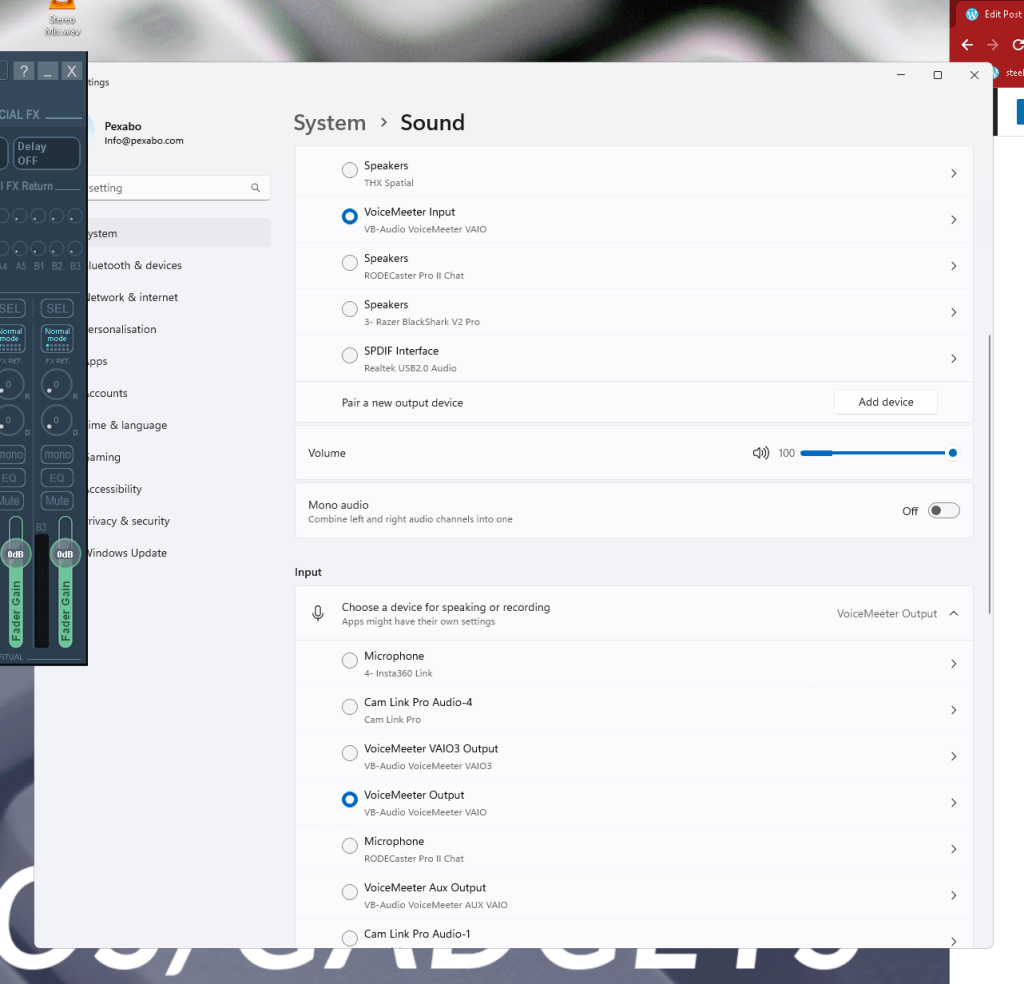
Task: Choose VoiceMeeter Aux Output input
Action: pyautogui.click(x=349, y=892)
